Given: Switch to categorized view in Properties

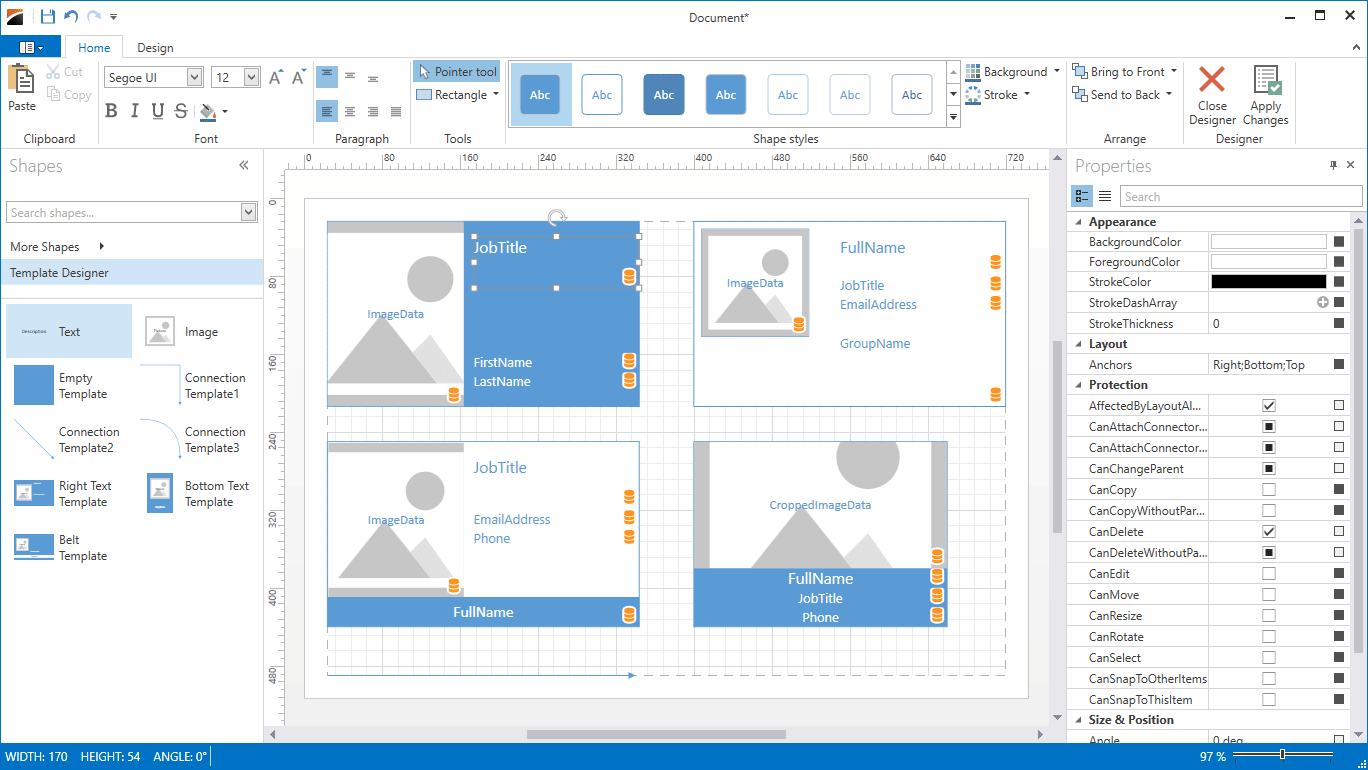Looking at the screenshot, I should (1082, 196).
